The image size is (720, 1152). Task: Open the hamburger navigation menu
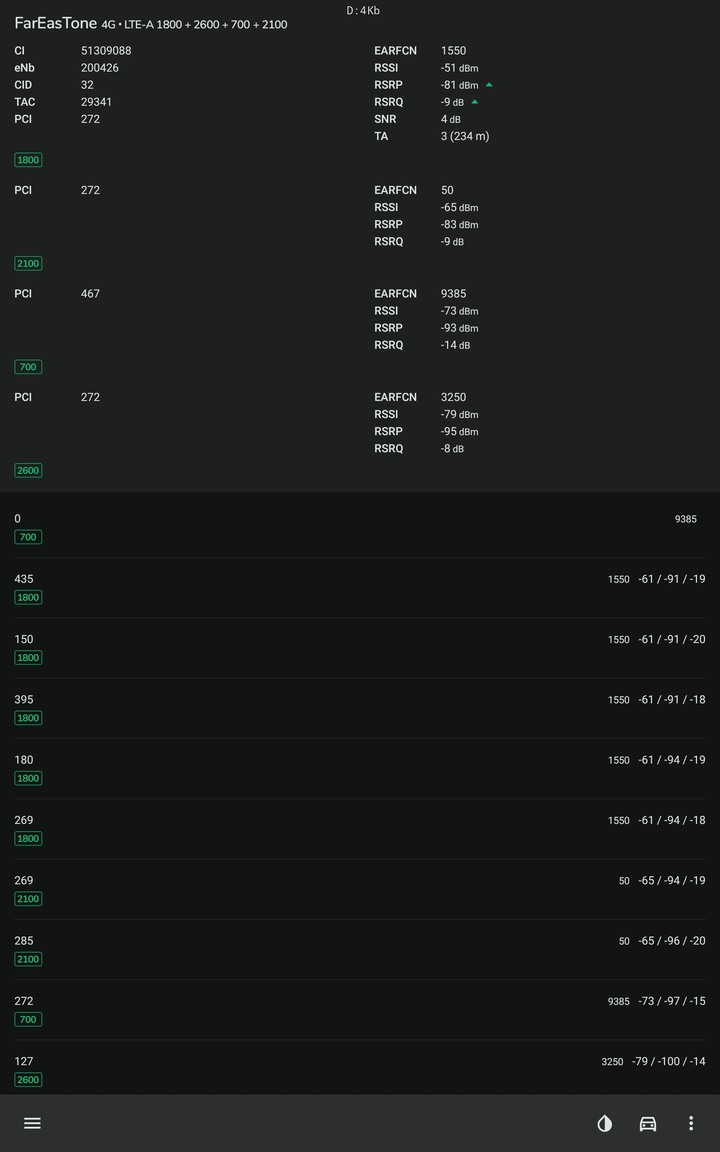coord(32,1123)
